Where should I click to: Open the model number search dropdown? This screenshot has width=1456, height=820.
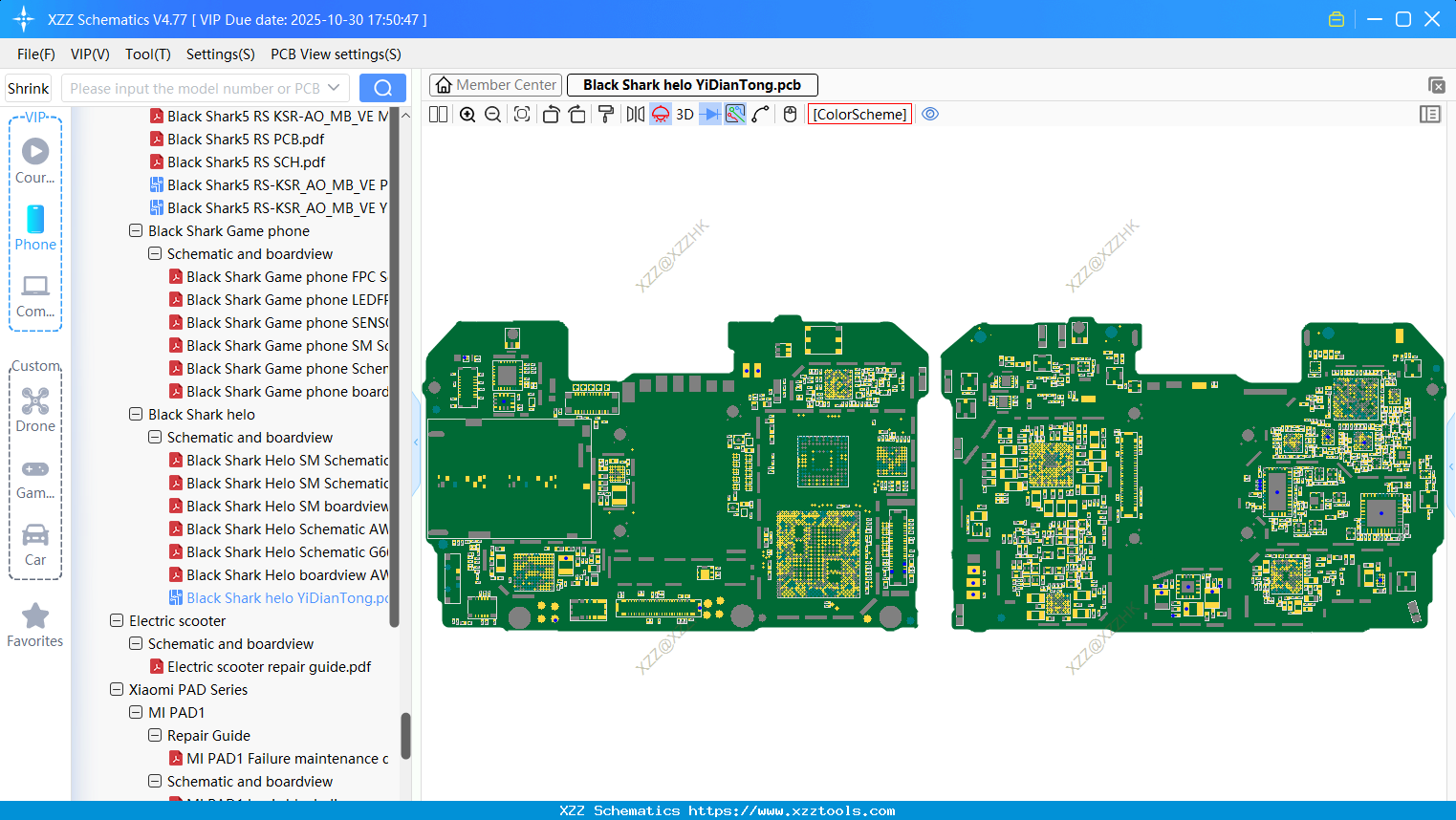click(x=334, y=88)
